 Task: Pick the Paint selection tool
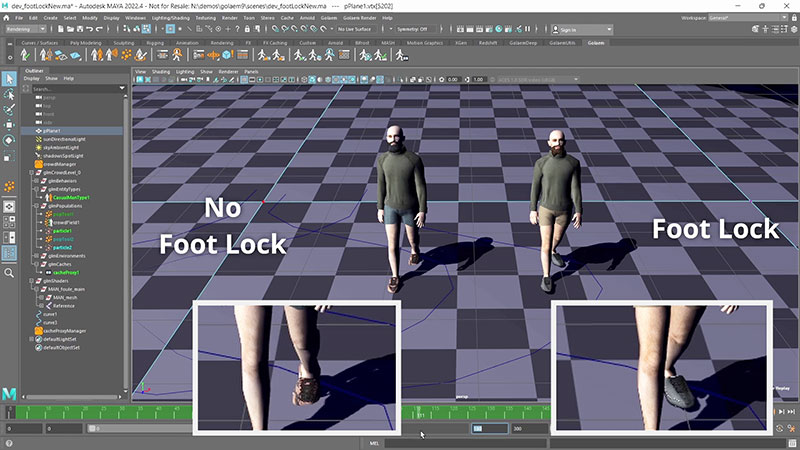click(x=9, y=109)
